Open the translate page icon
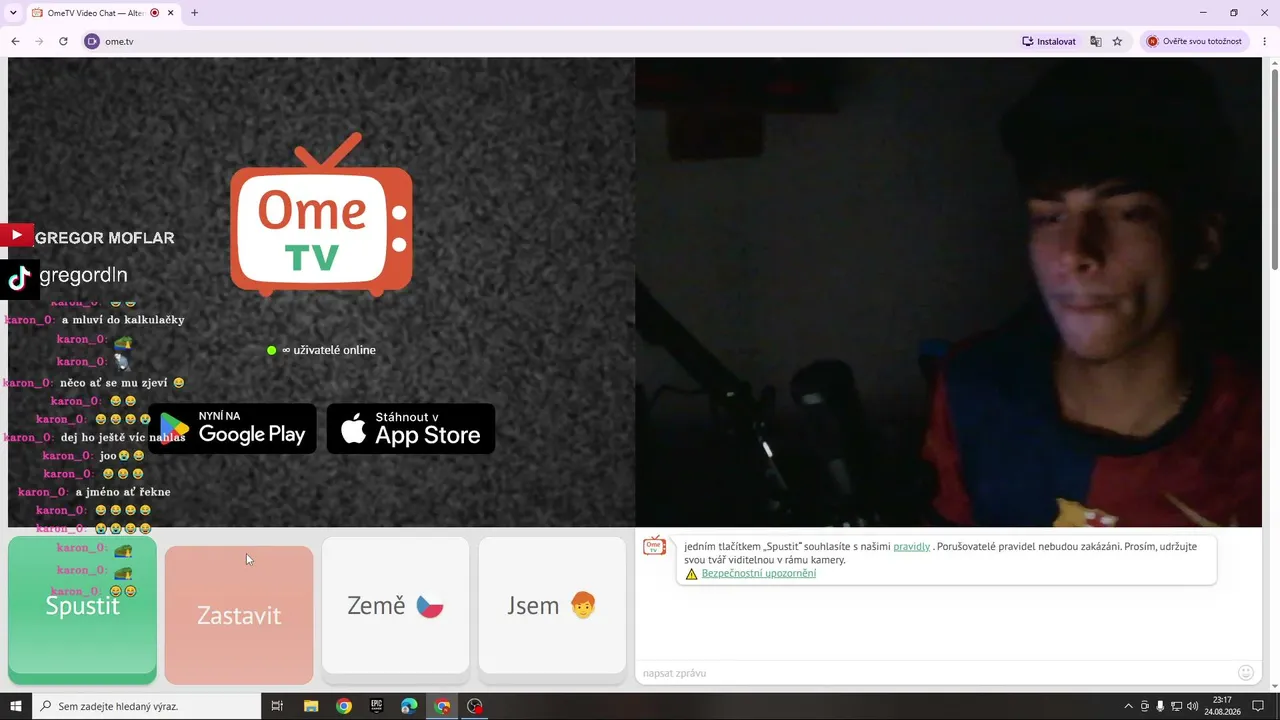The height and width of the screenshot is (720, 1280). (1096, 41)
